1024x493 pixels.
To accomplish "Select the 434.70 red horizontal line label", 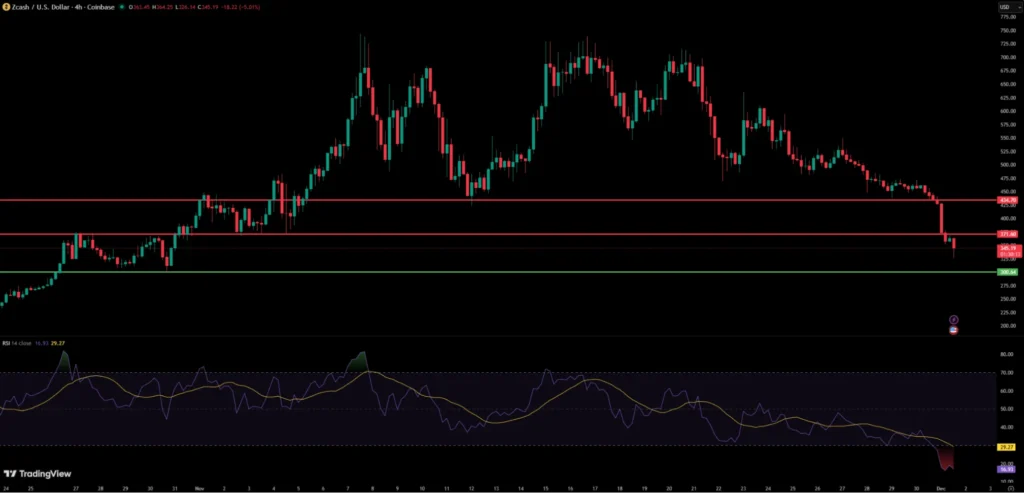I will point(1006,200).
